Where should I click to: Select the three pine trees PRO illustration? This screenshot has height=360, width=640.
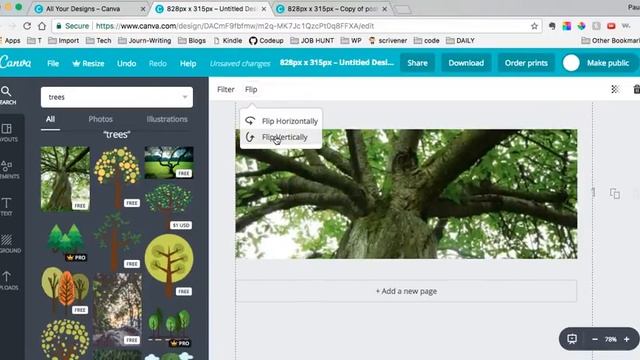pos(66,241)
